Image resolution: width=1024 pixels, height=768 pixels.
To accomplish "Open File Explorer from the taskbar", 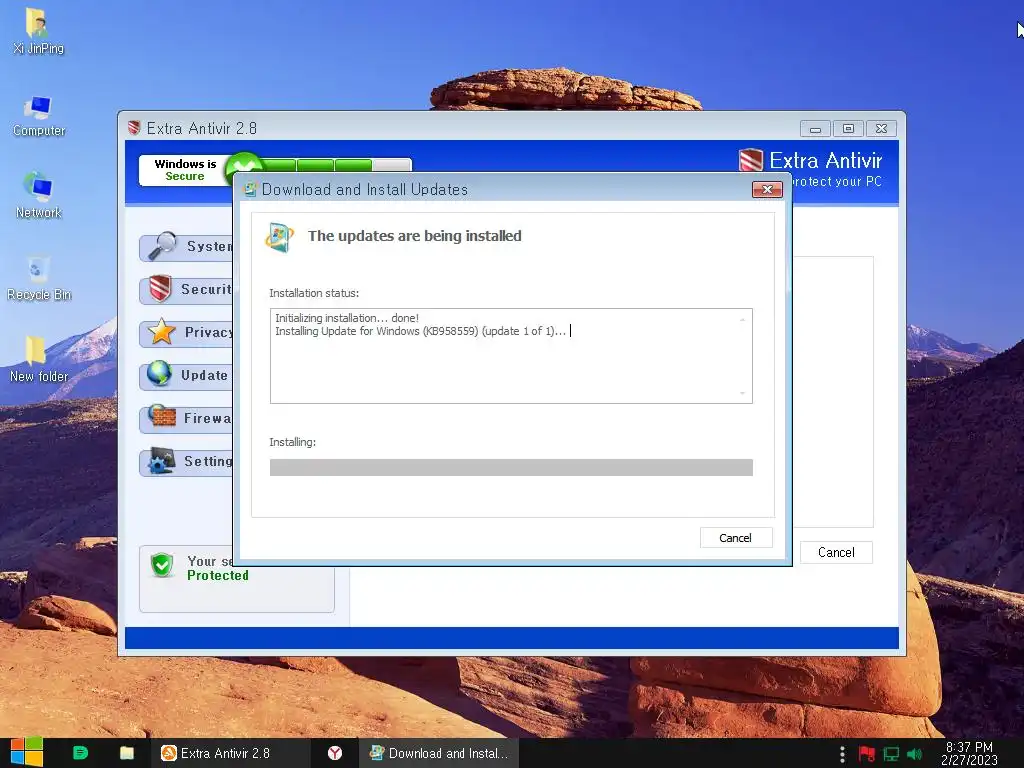I will [127, 753].
